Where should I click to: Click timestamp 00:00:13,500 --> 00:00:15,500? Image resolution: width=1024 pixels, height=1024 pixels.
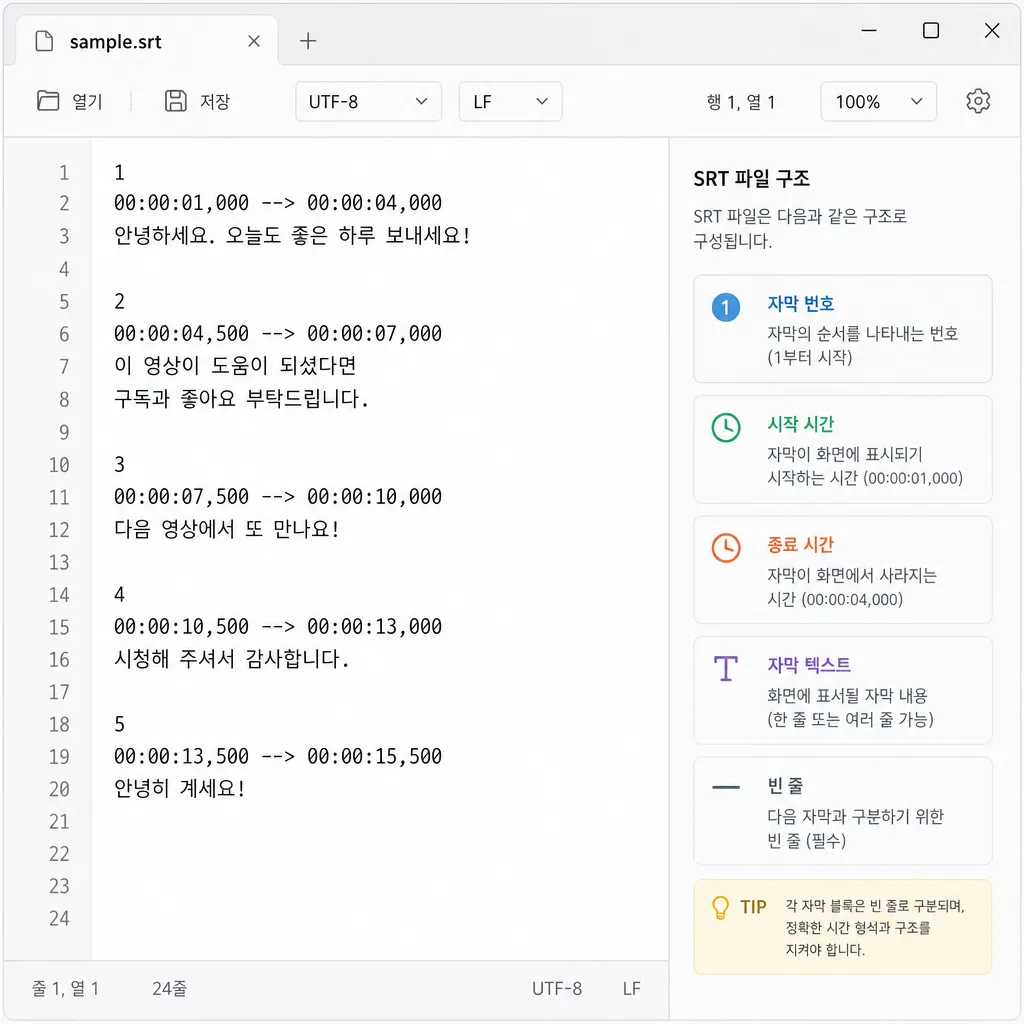(x=278, y=756)
